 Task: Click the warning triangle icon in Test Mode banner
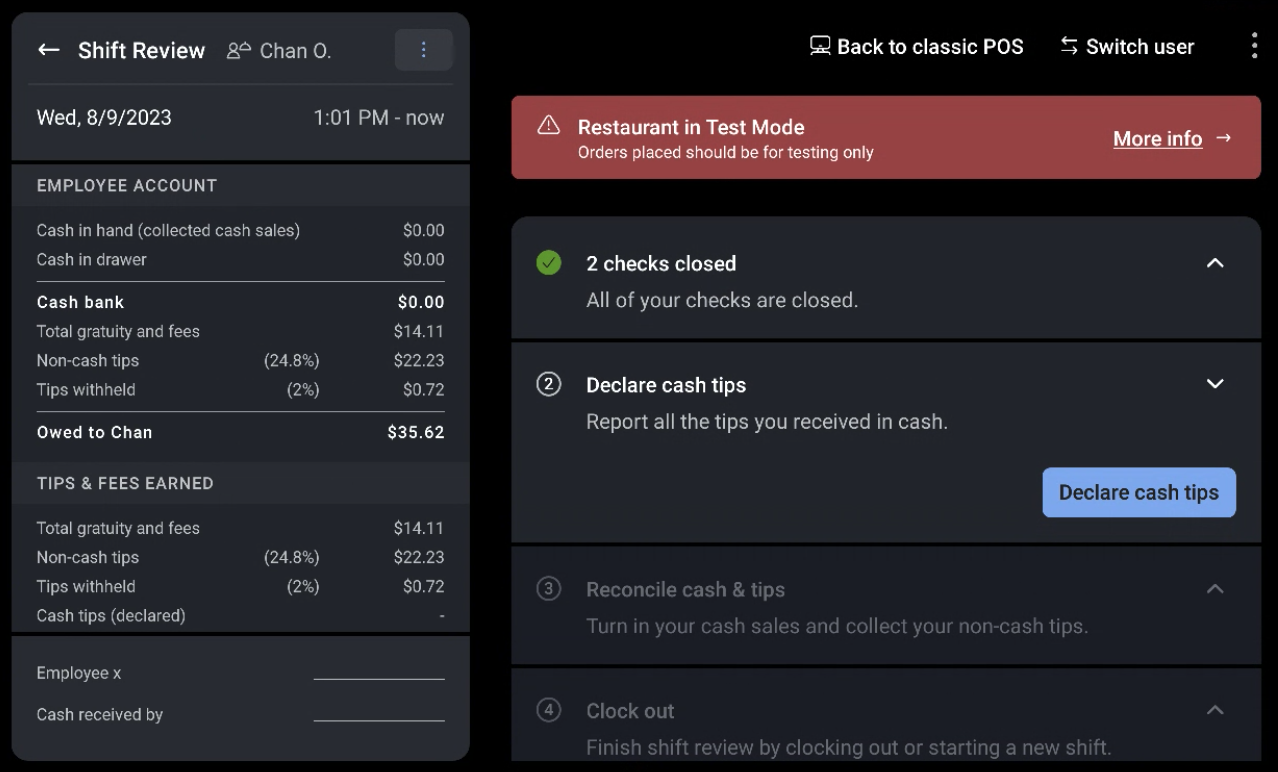548,126
